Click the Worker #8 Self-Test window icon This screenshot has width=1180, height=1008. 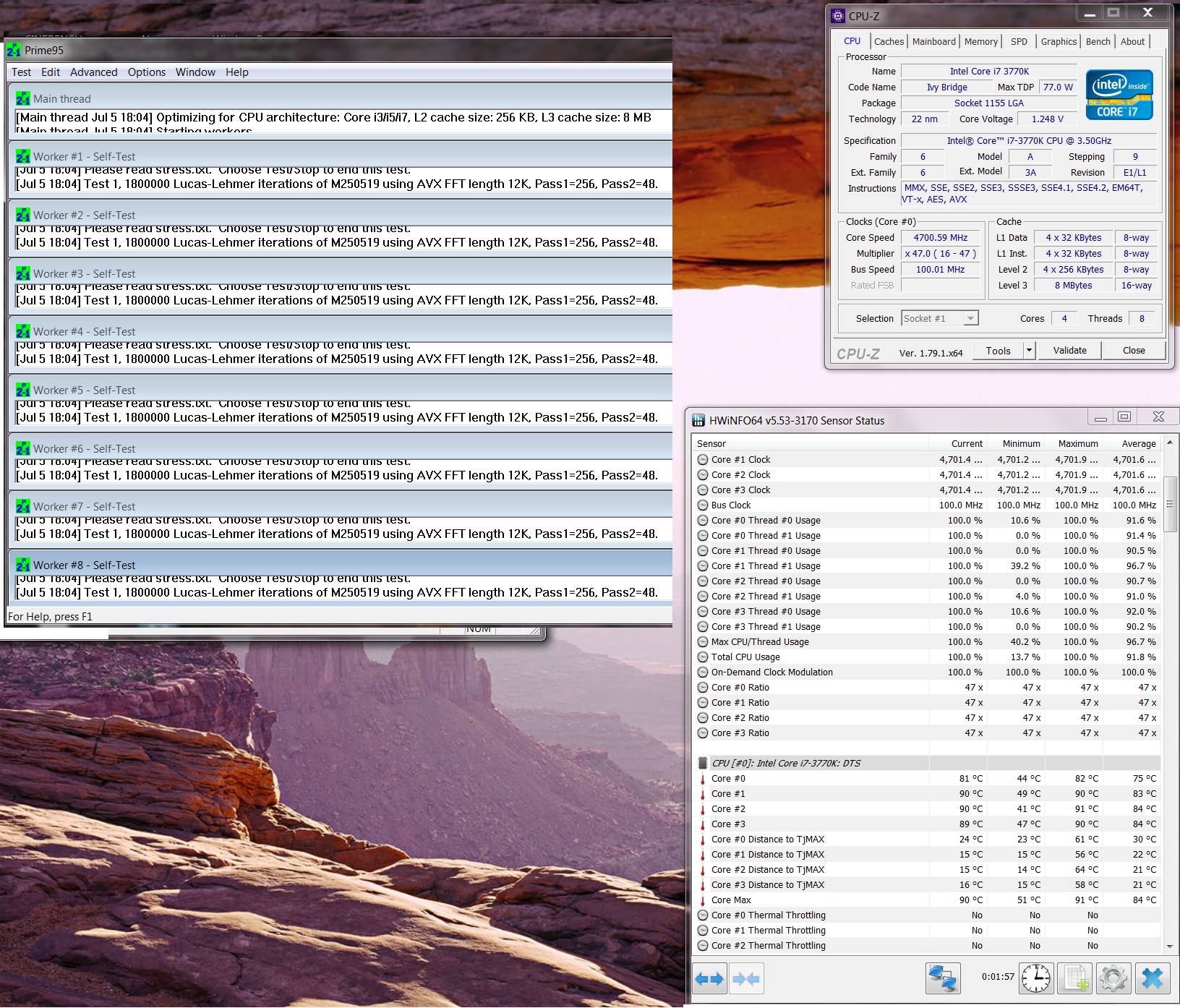(x=23, y=565)
